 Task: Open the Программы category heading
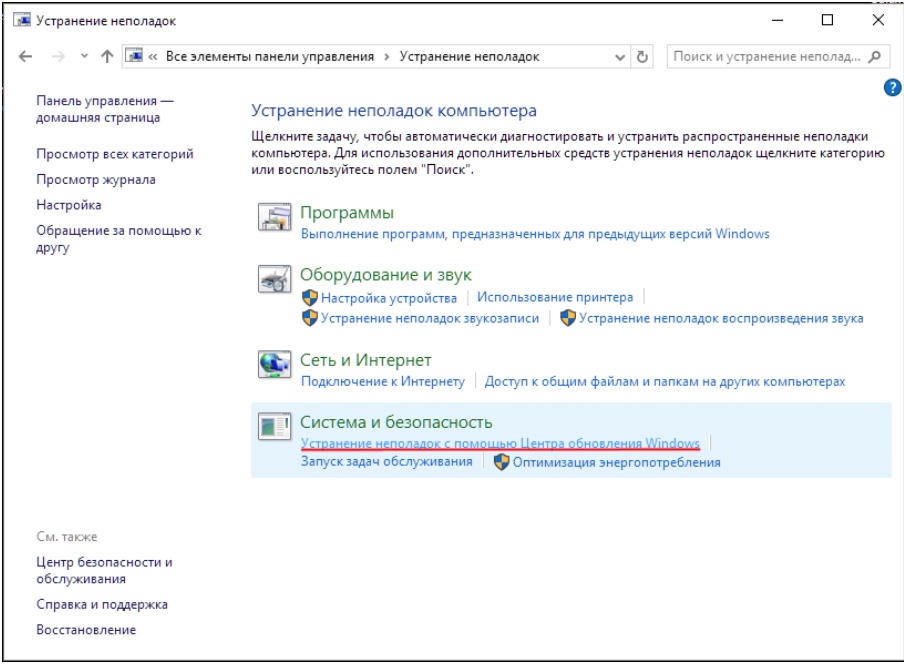[x=346, y=213]
